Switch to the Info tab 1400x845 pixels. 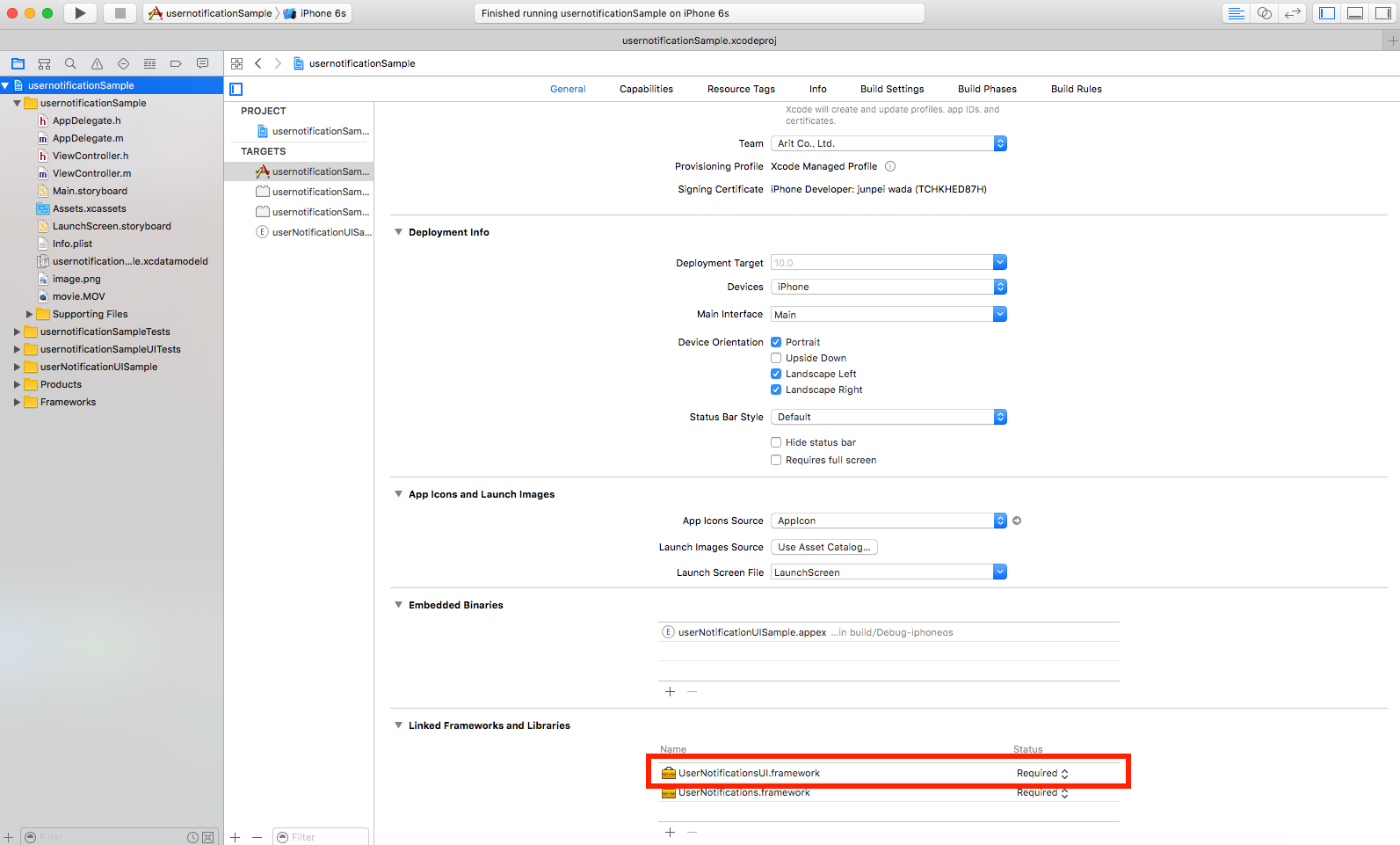click(x=817, y=89)
